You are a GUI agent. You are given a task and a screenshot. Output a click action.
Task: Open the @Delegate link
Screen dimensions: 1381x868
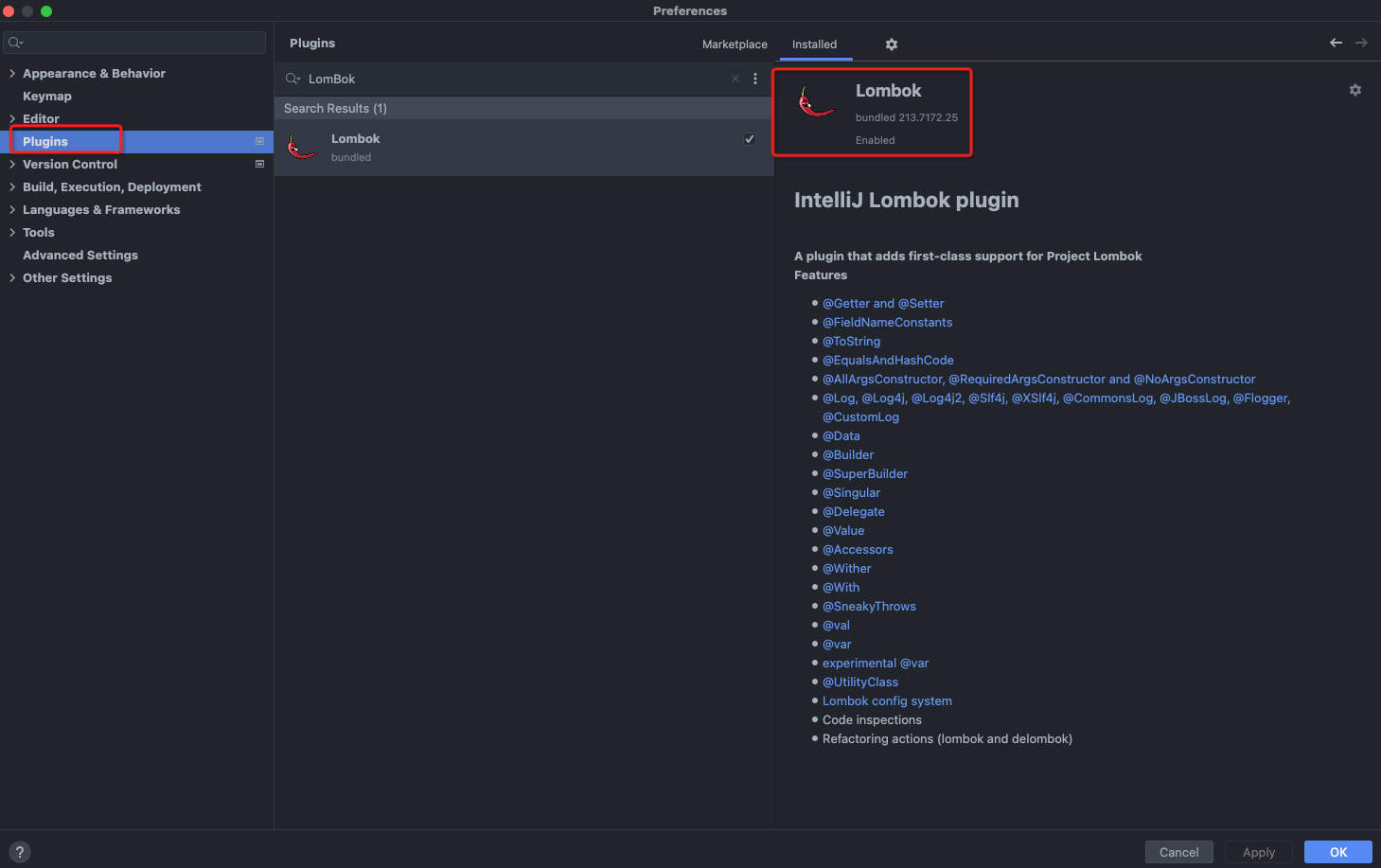854,511
